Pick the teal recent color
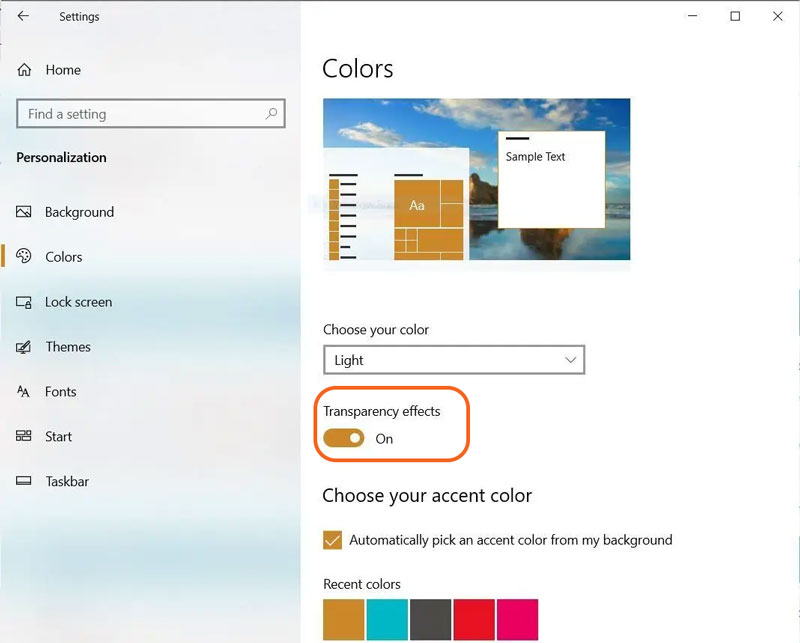Viewport: 800px width, 643px height. pos(387,620)
